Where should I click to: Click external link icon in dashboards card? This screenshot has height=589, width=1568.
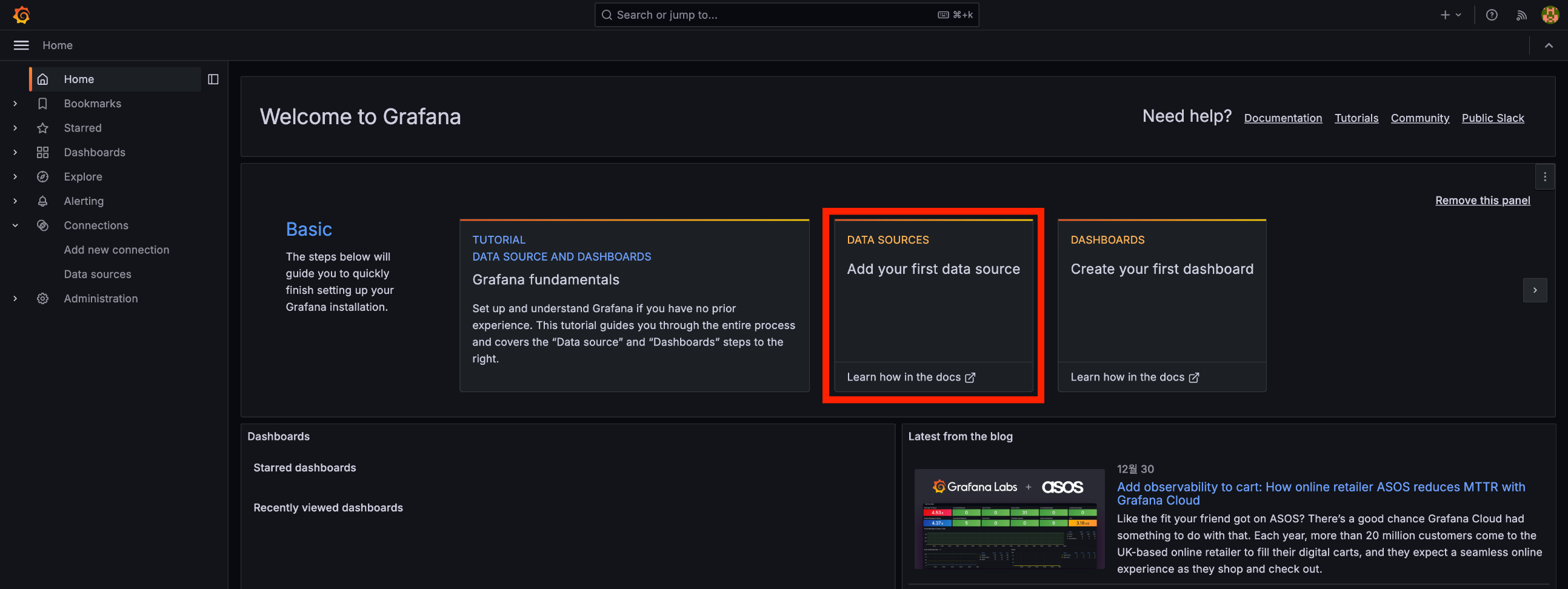tap(1194, 378)
